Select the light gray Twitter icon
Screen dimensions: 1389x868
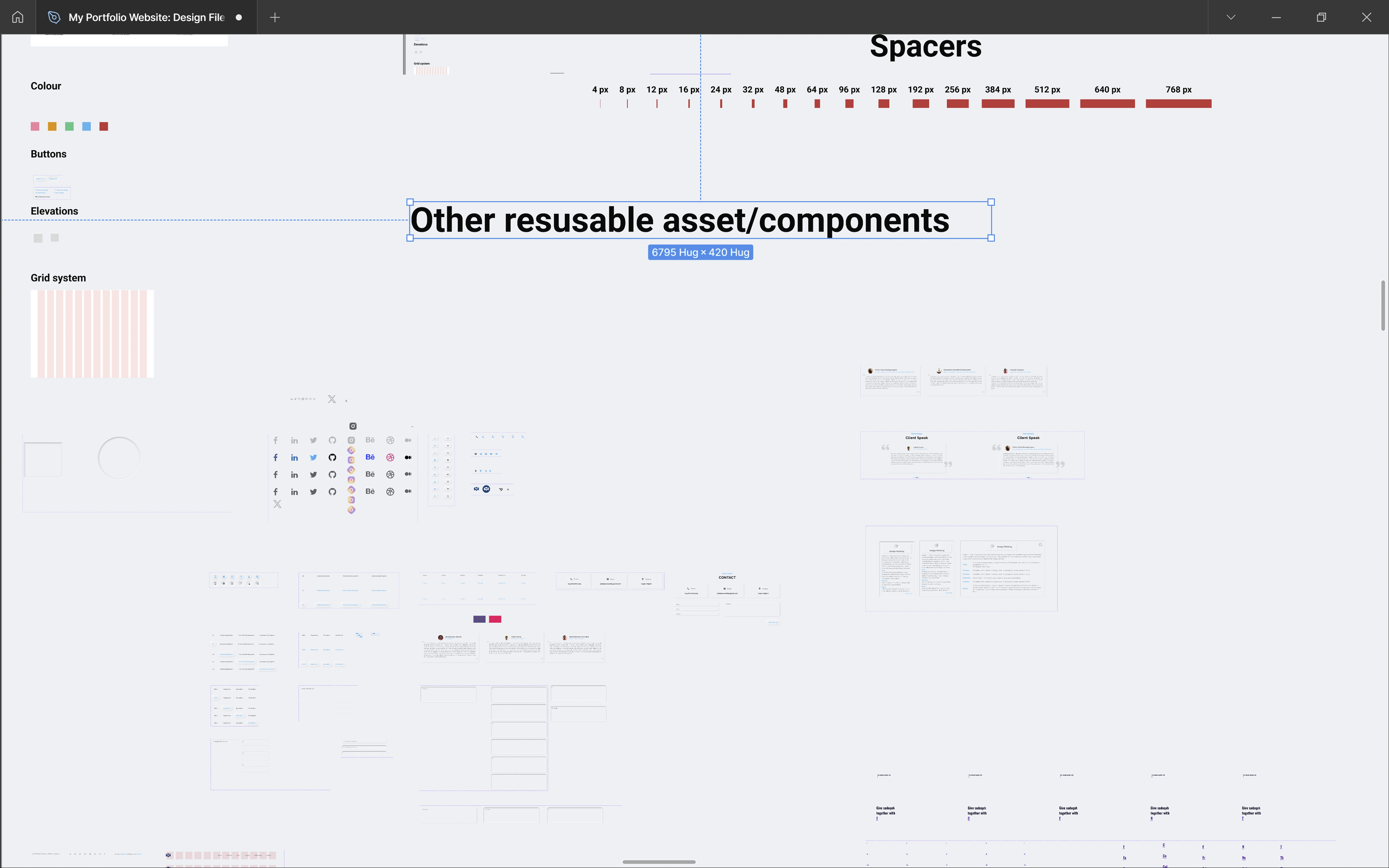(x=313, y=440)
